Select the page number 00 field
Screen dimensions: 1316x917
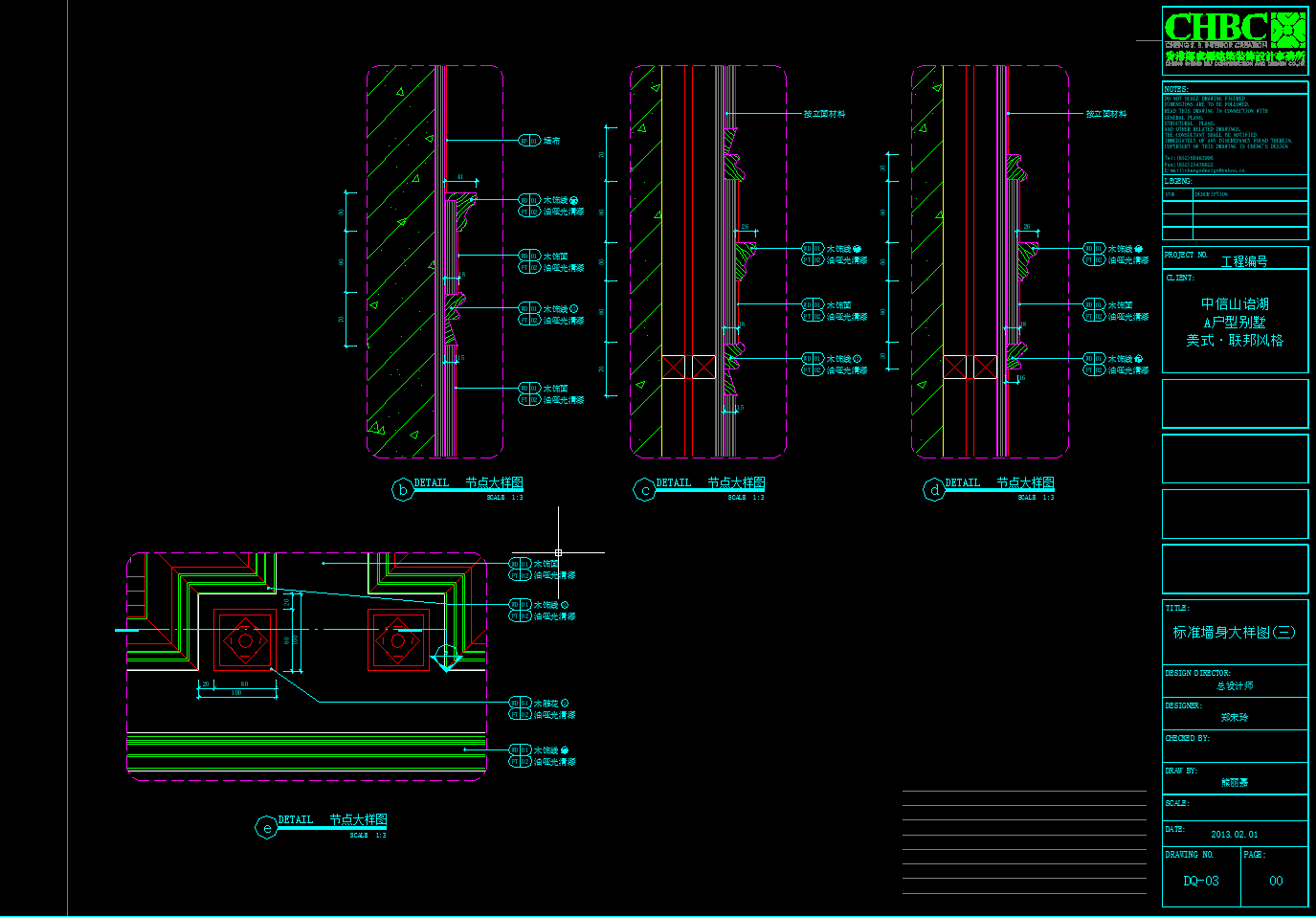1276,881
